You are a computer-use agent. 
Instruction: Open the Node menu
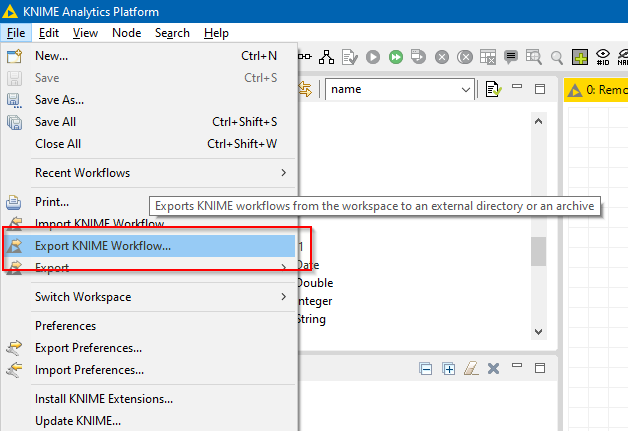[x=127, y=33]
